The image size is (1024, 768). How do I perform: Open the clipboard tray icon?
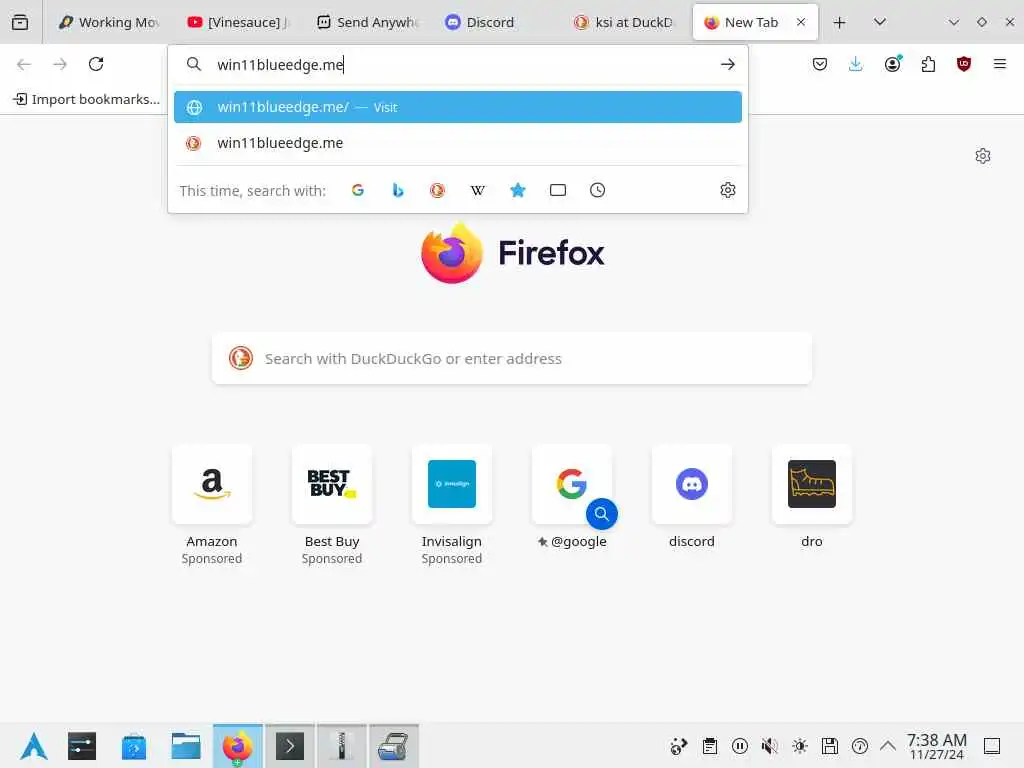pyautogui.click(x=710, y=746)
